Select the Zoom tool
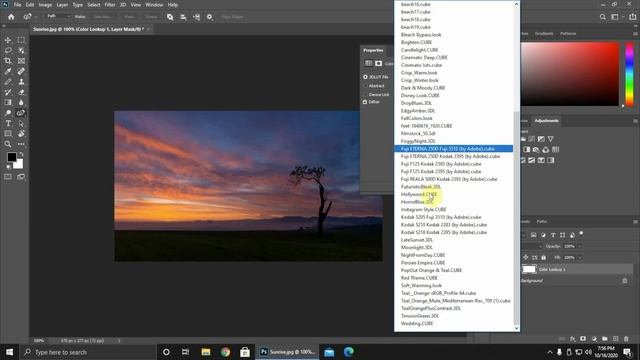 pos(8,144)
